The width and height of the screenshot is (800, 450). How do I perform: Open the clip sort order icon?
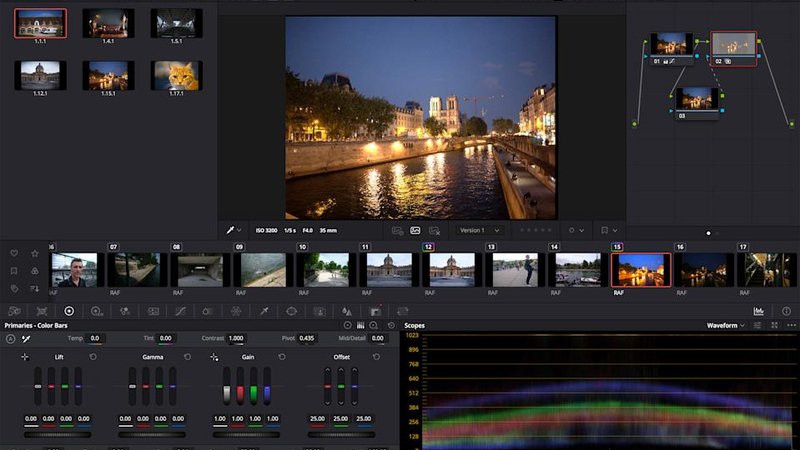35,289
